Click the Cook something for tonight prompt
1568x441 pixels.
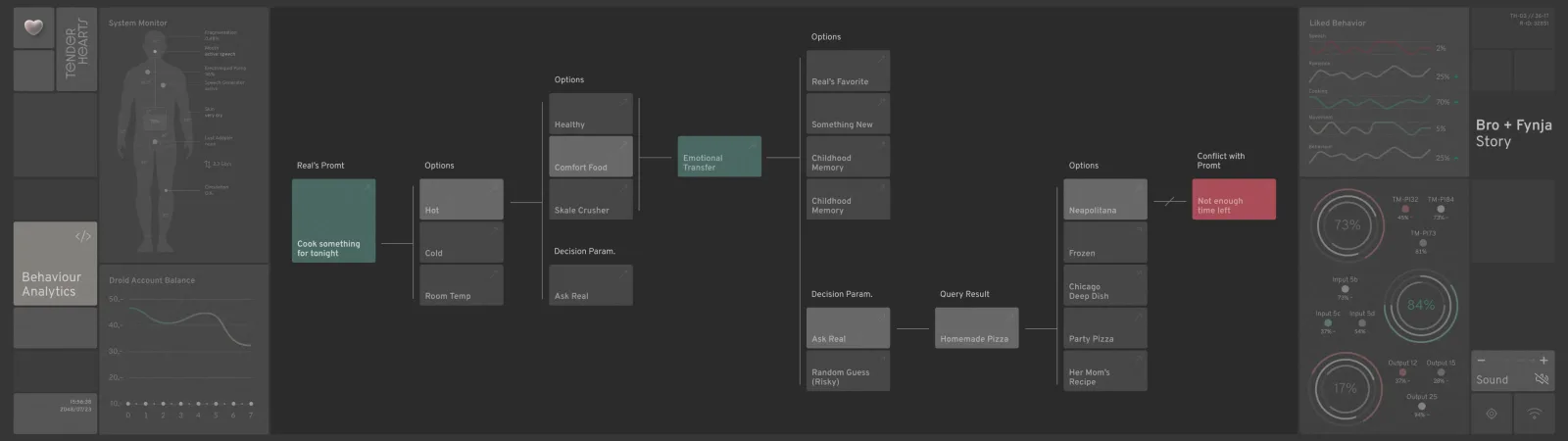click(x=333, y=220)
